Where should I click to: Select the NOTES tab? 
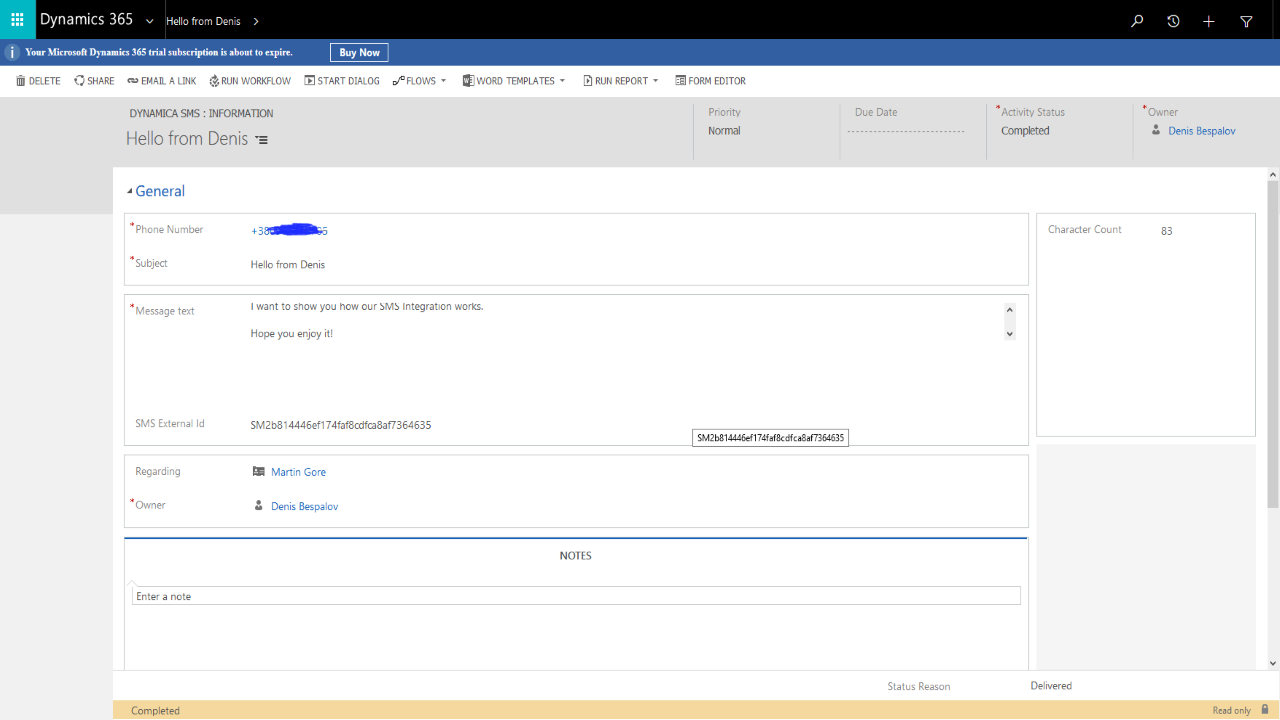coord(576,555)
